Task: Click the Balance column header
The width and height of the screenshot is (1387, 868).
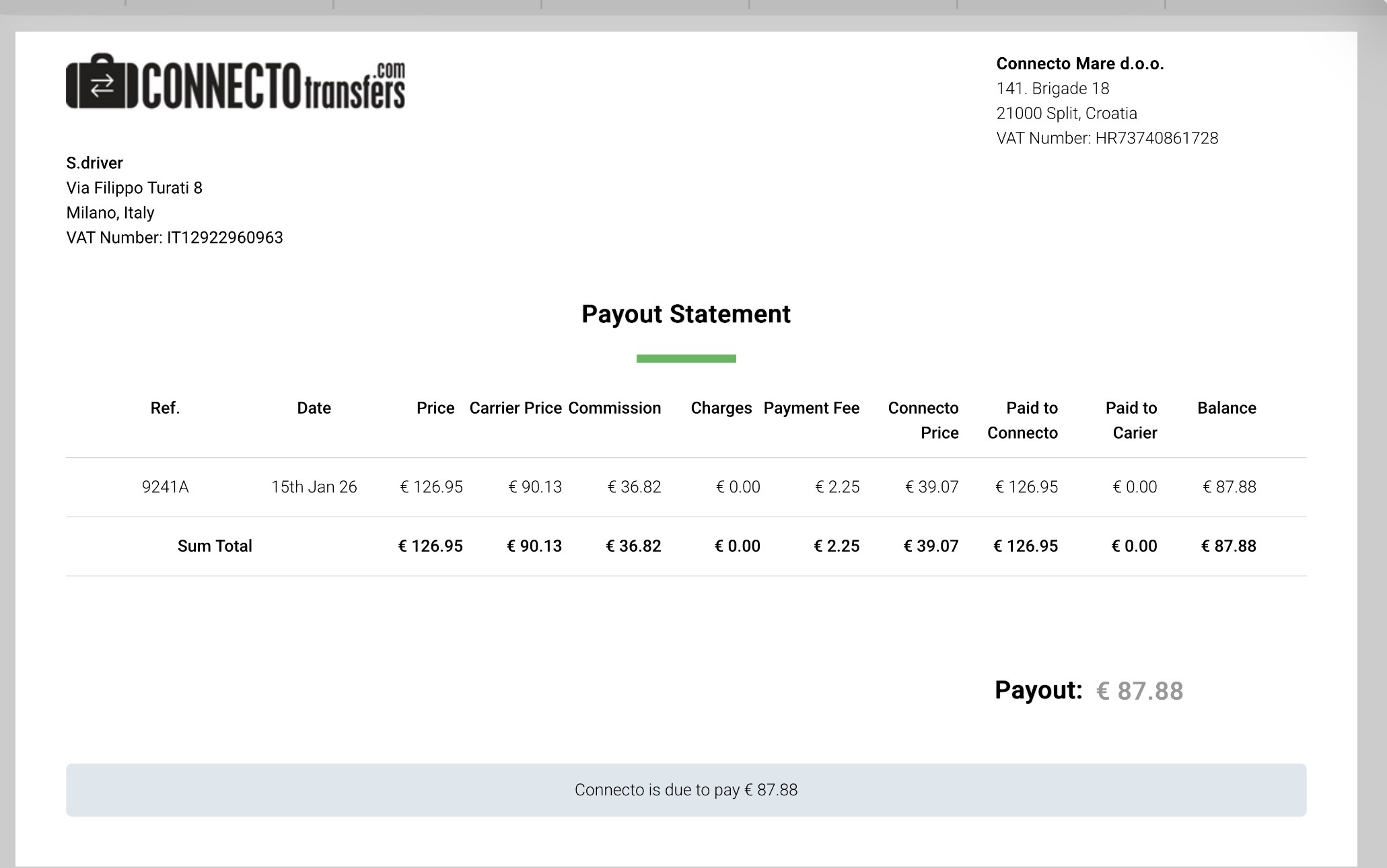Action: pos(1226,408)
